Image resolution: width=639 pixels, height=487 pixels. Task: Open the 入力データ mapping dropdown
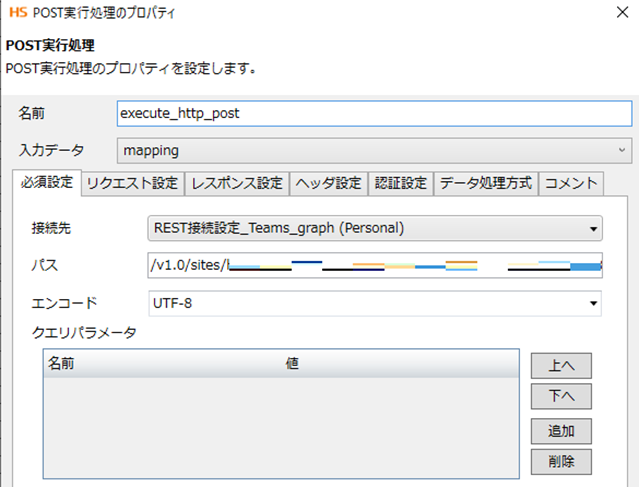(374, 150)
